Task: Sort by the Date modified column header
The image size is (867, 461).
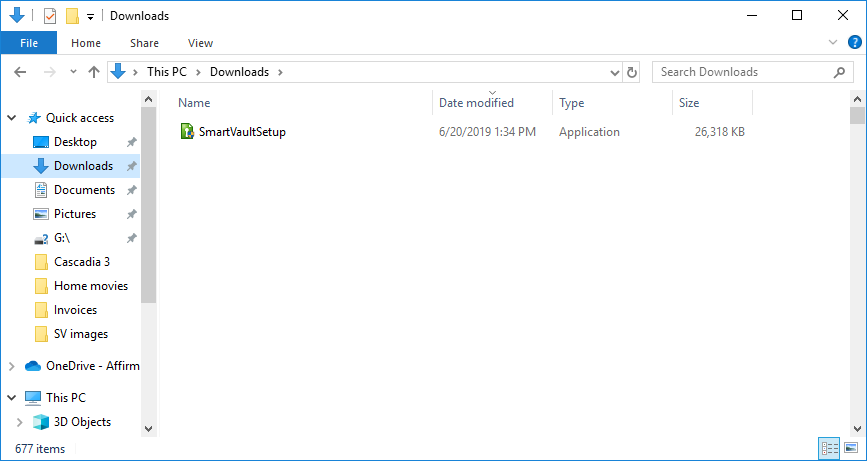Action: (477, 103)
